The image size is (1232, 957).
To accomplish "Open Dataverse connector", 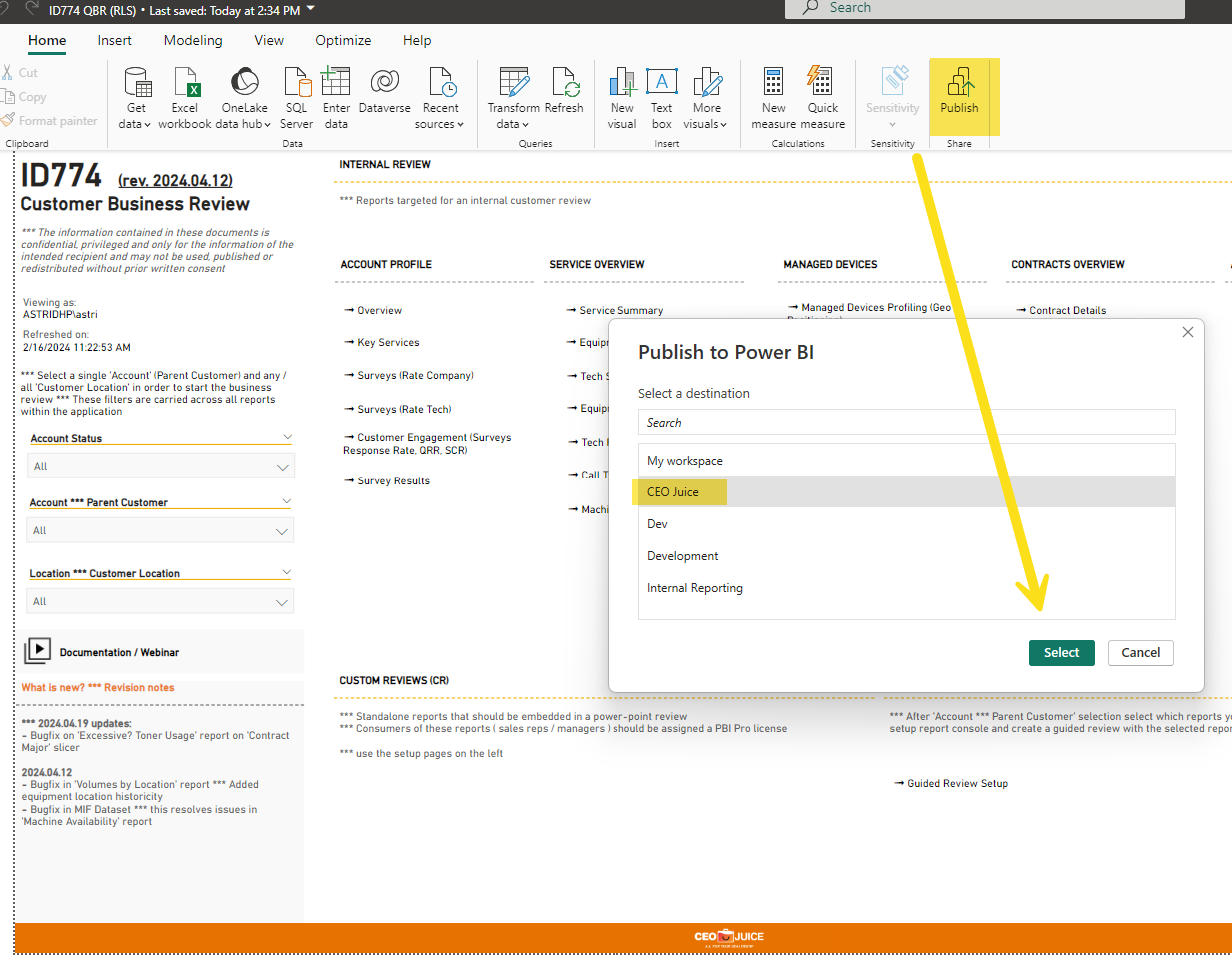I will click(385, 90).
